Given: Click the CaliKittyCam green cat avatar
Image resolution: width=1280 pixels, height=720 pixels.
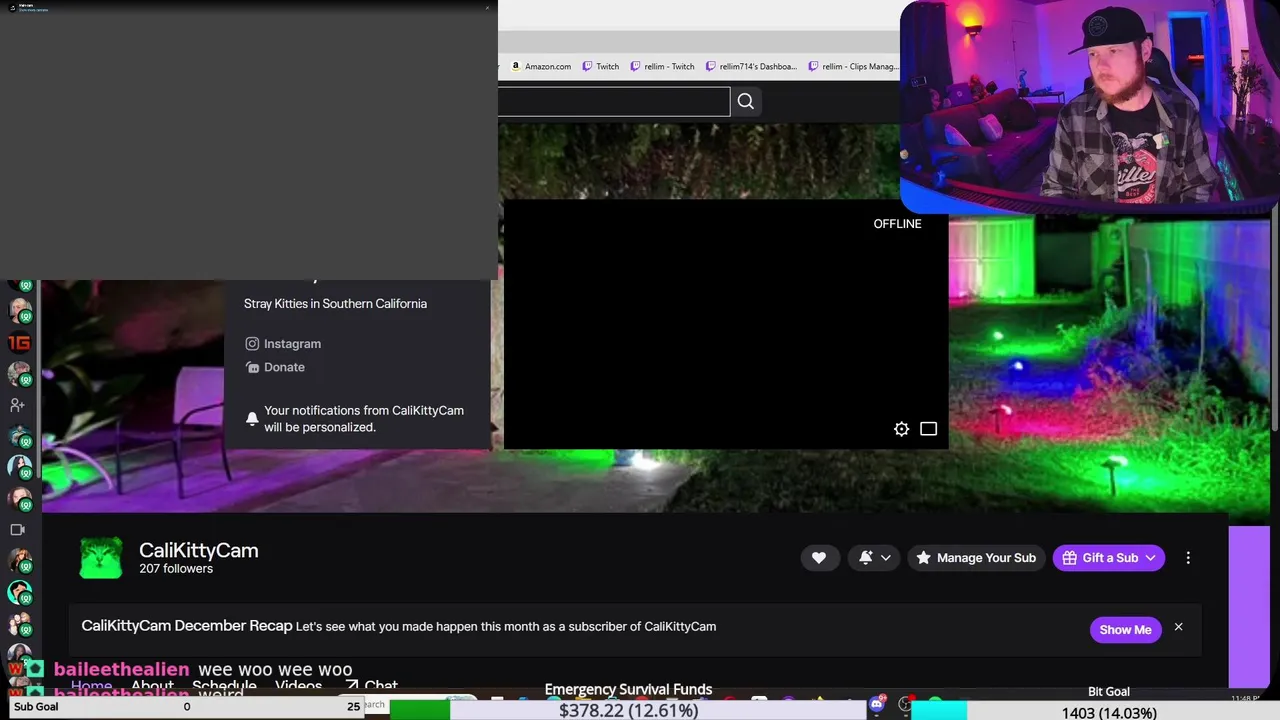Looking at the screenshot, I should point(101,558).
